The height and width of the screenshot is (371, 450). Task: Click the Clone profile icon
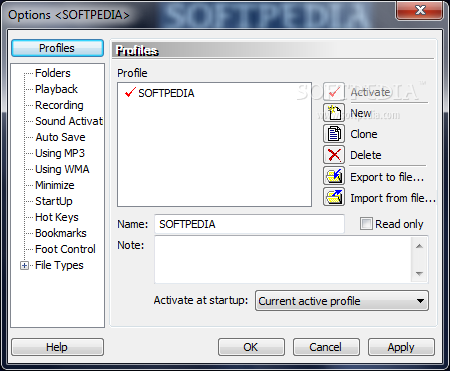334,134
